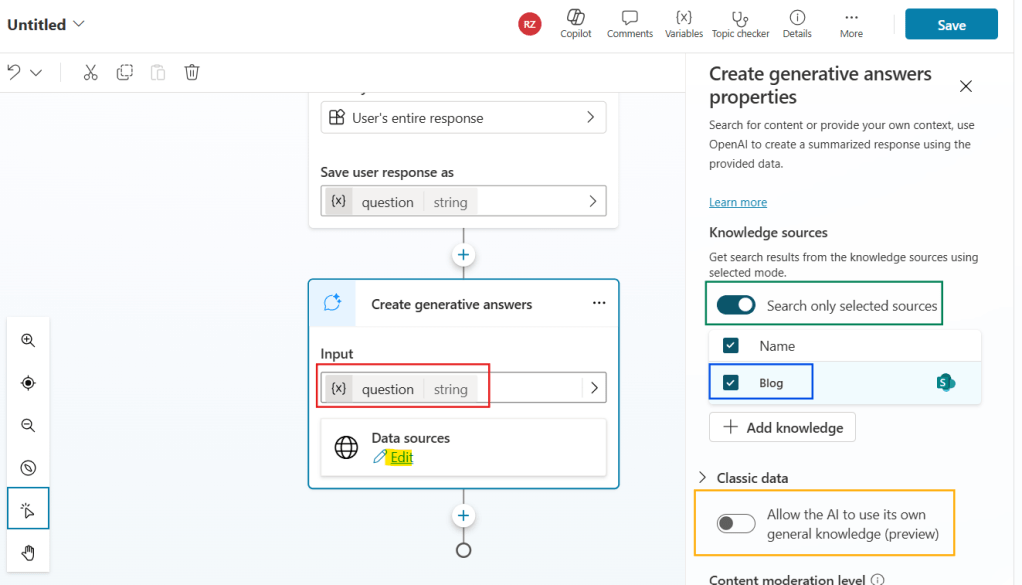Disable Search only selected sources
The height and width of the screenshot is (585, 1022).
pos(736,303)
